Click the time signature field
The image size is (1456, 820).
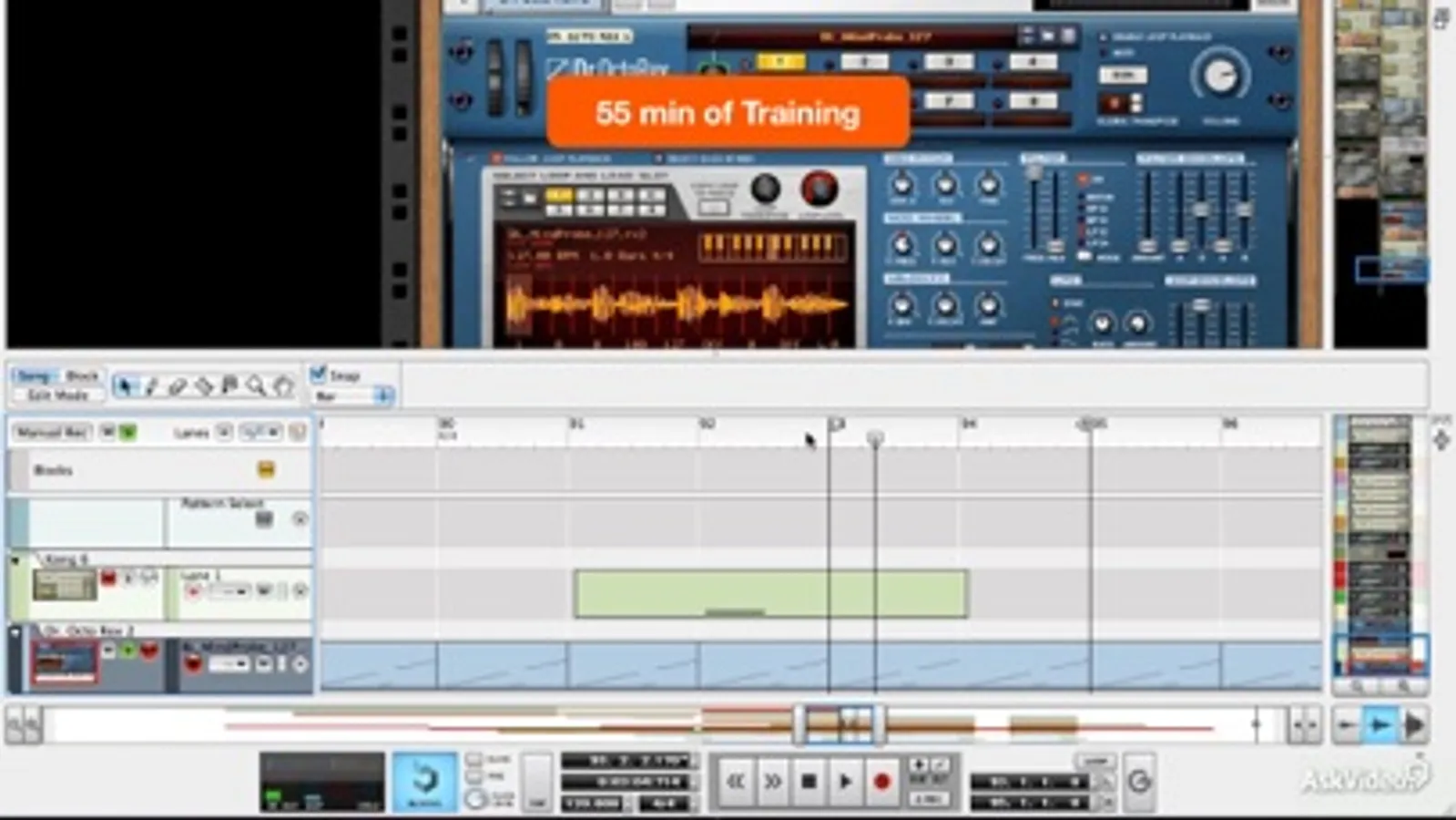[x=662, y=804]
